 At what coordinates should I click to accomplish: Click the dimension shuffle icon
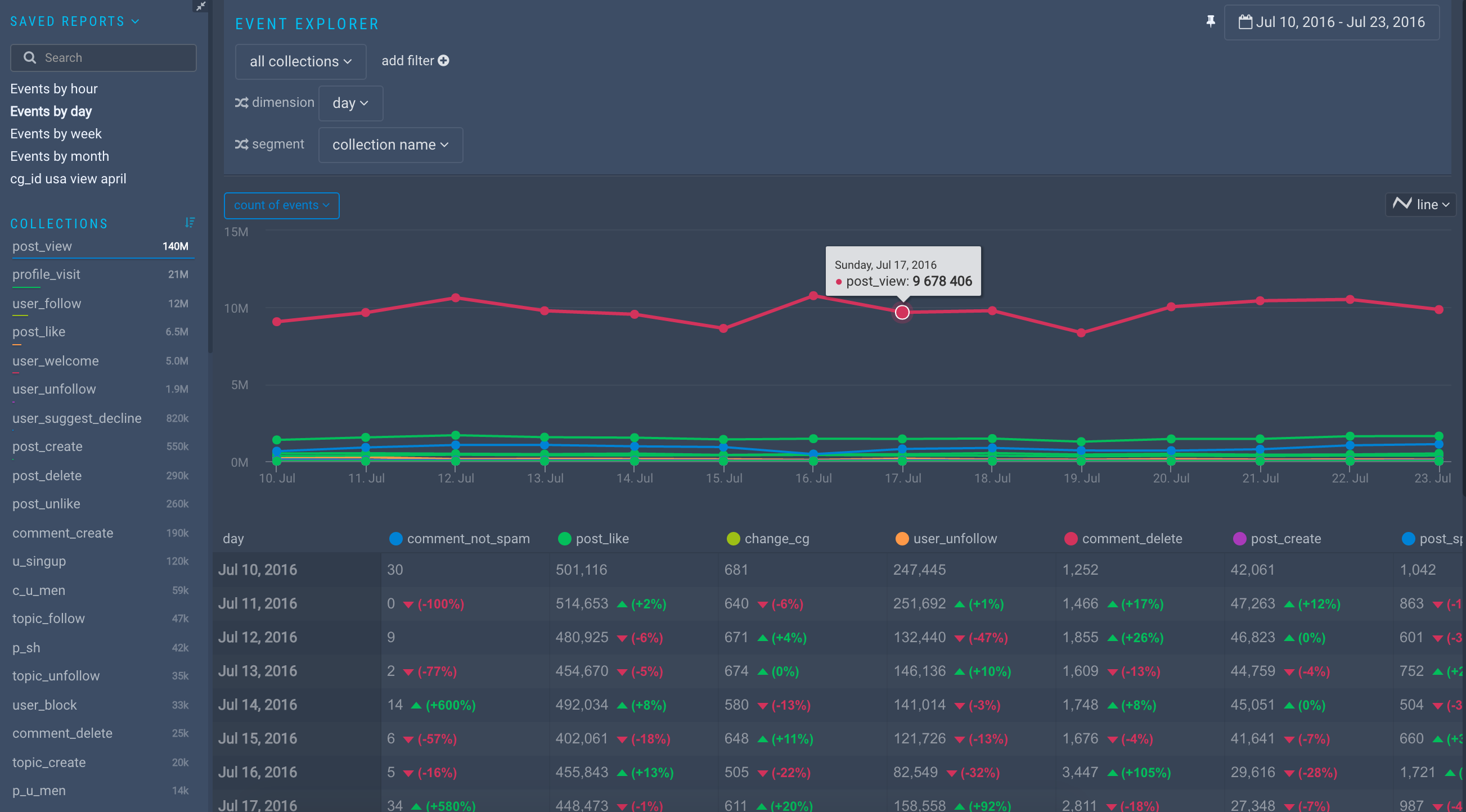[x=241, y=102]
